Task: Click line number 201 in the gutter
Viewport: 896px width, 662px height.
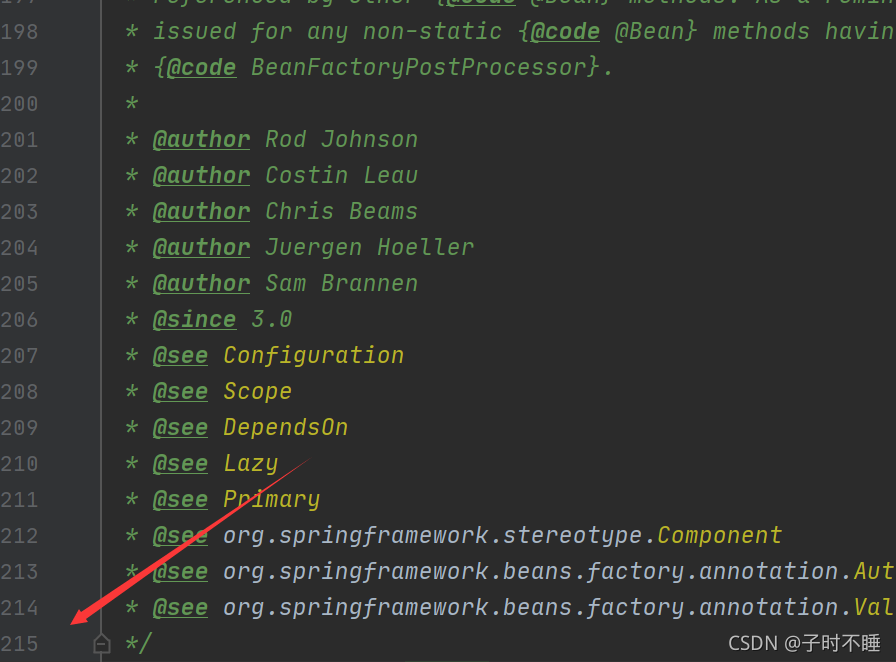Action: (x=19, y=140)
